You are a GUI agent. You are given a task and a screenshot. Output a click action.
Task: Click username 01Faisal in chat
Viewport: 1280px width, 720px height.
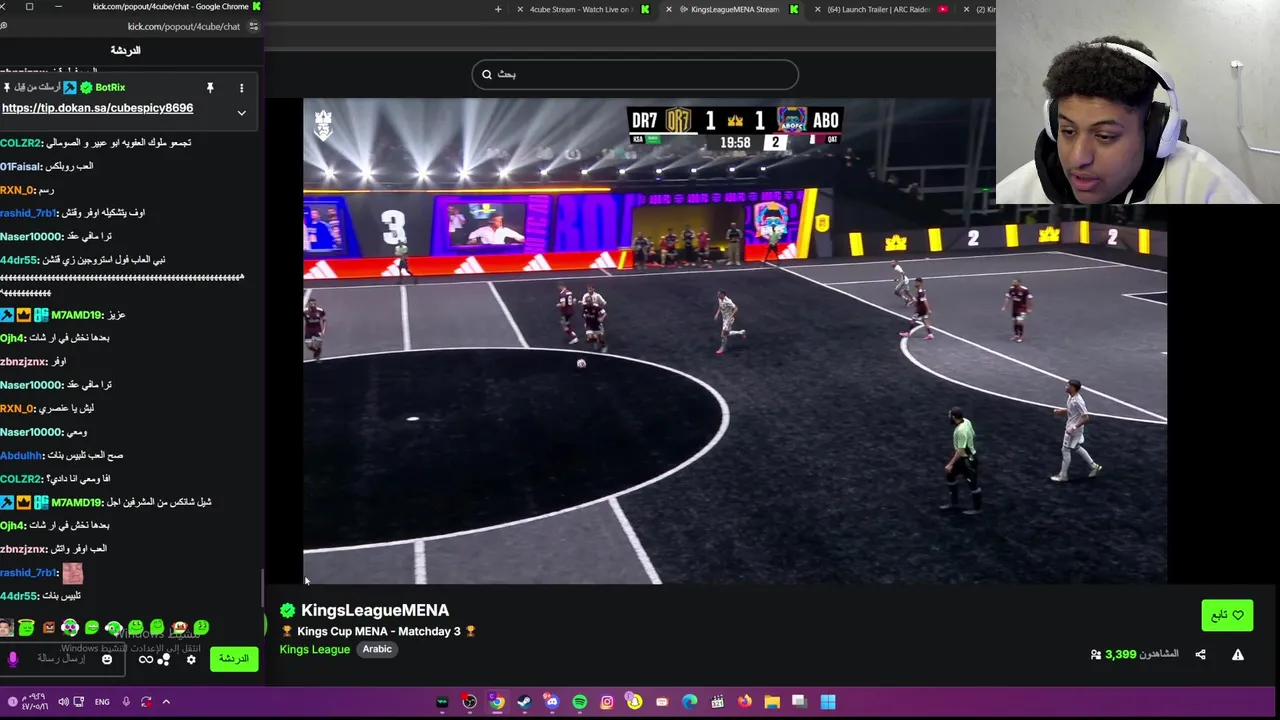[x=19, y=166]
